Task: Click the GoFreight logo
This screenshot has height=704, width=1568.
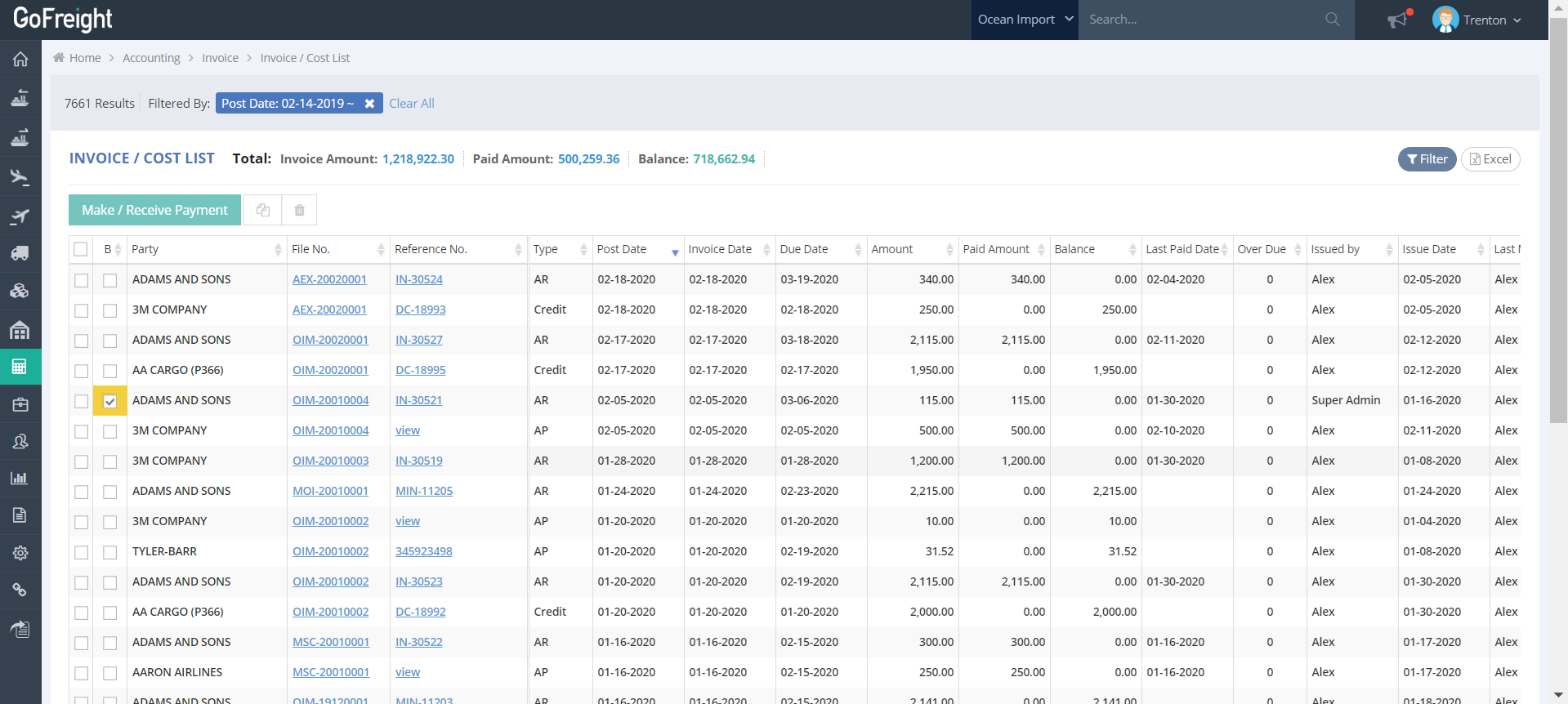Action: click(63, 19)
